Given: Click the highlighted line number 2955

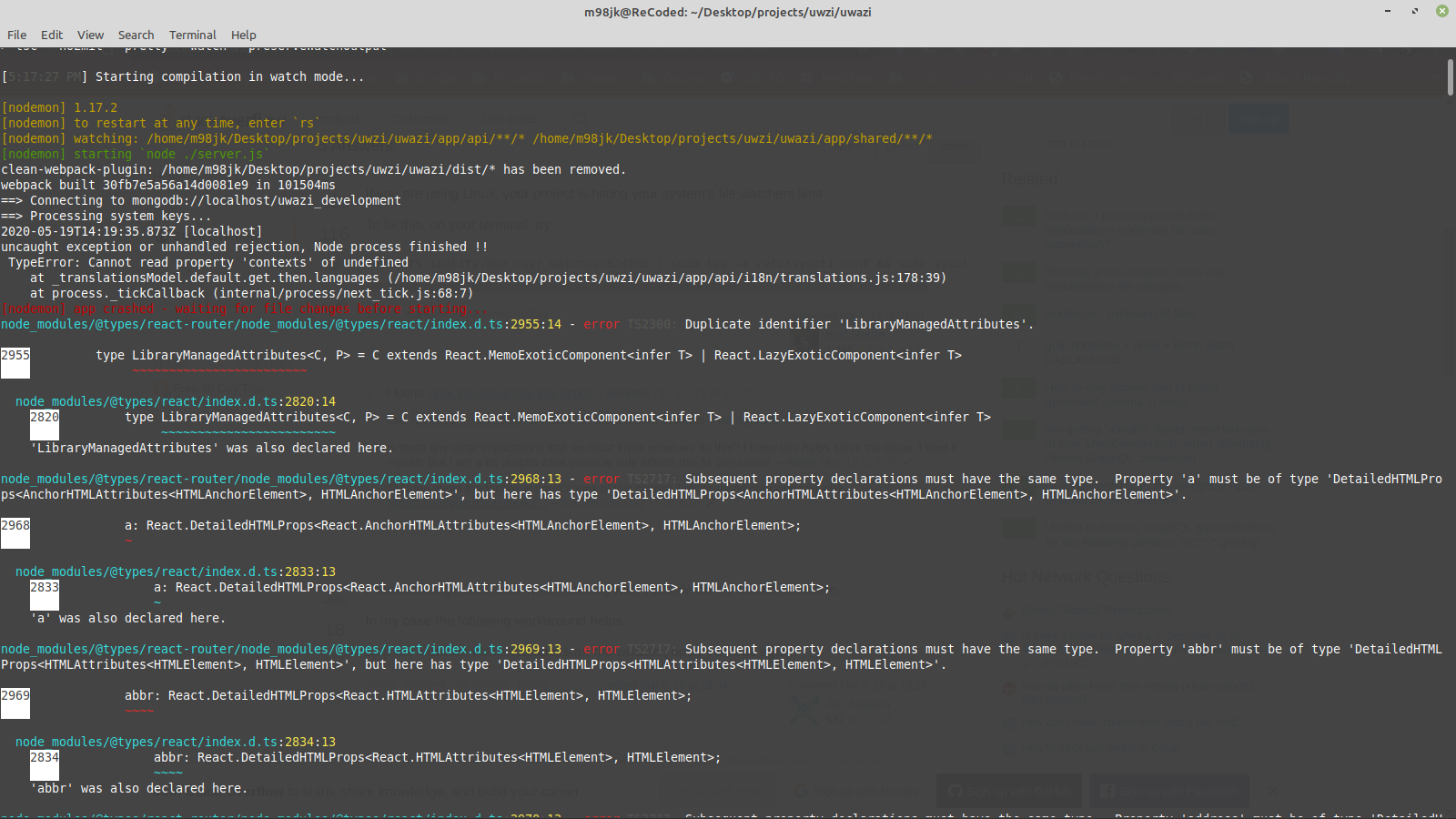Looking at the screenshot, I should 15,355.
